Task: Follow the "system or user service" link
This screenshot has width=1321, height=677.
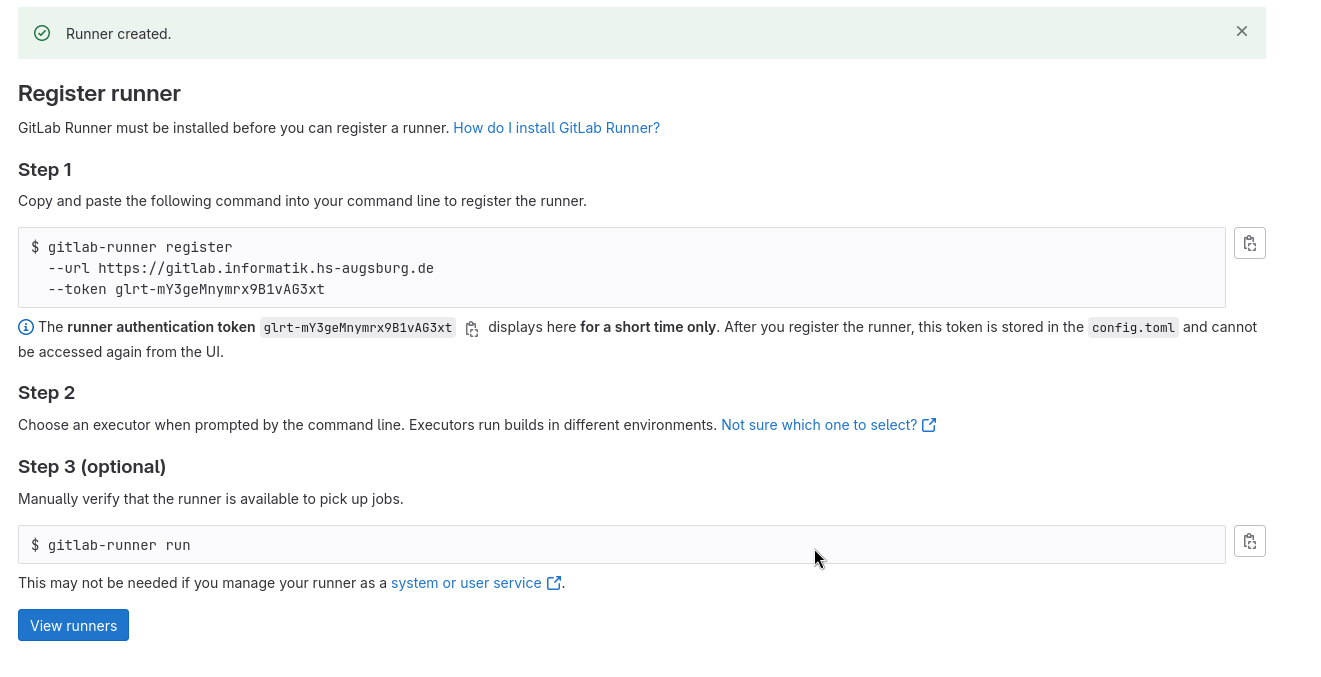Action: 476,583
